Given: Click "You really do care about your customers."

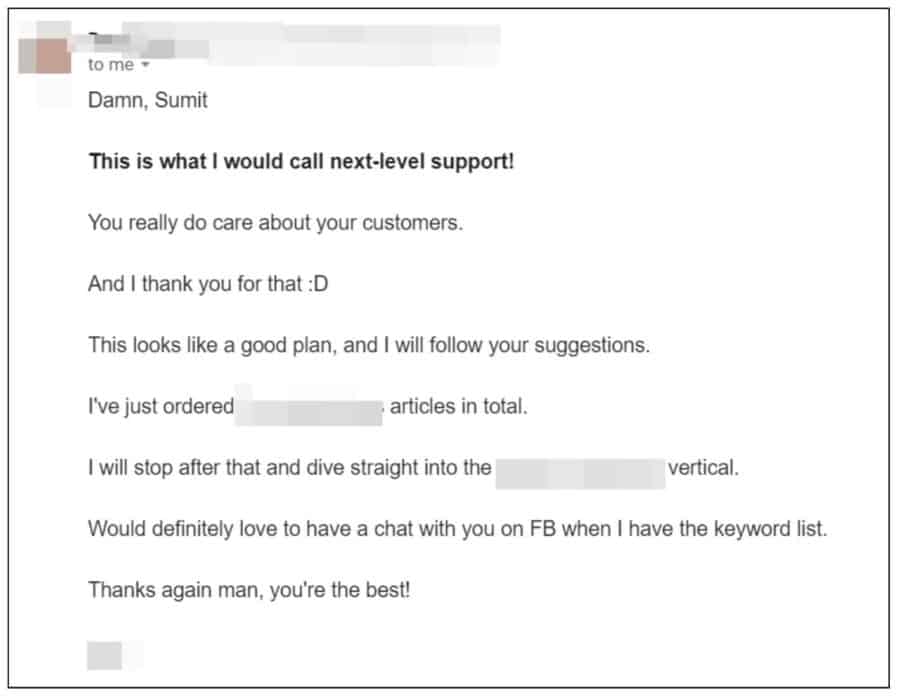Looking at the screenshot, I should (x=276, y=223).
